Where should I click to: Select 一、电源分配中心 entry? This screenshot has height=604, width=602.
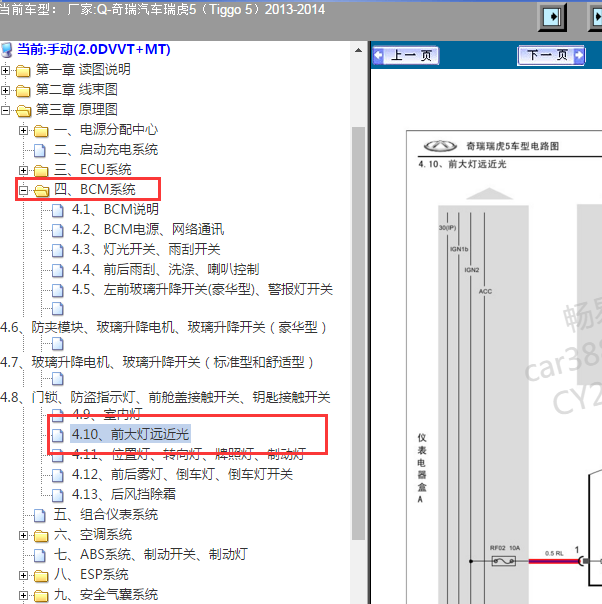106,130
